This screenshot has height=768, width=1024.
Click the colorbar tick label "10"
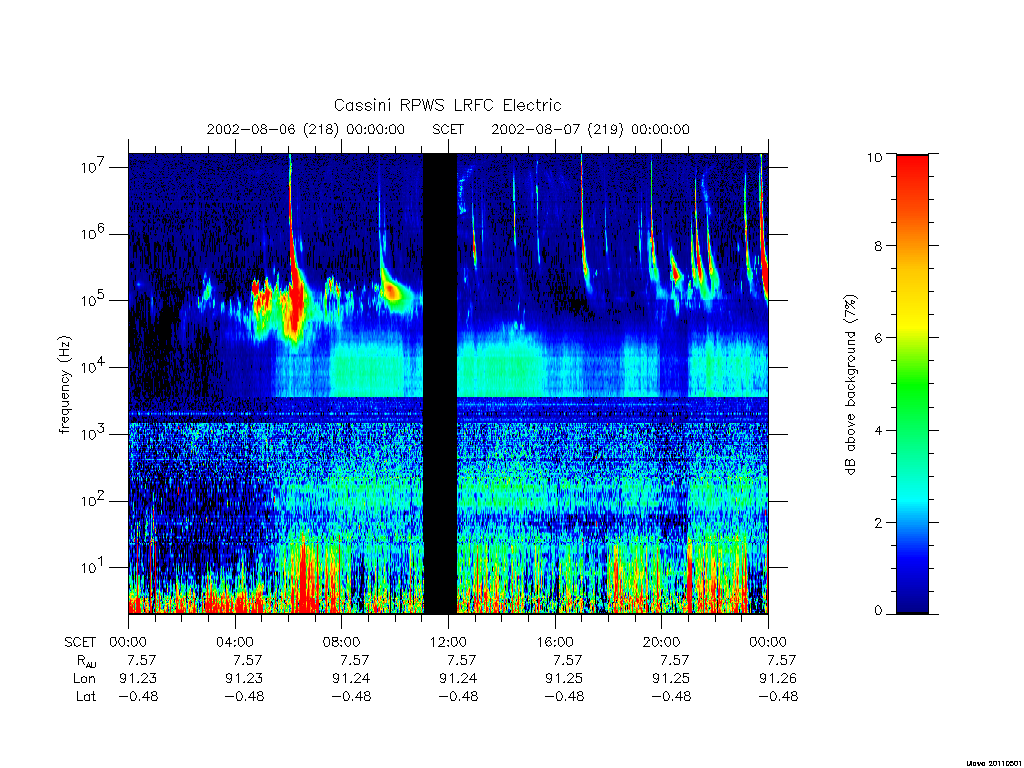[x=874, y=157]
